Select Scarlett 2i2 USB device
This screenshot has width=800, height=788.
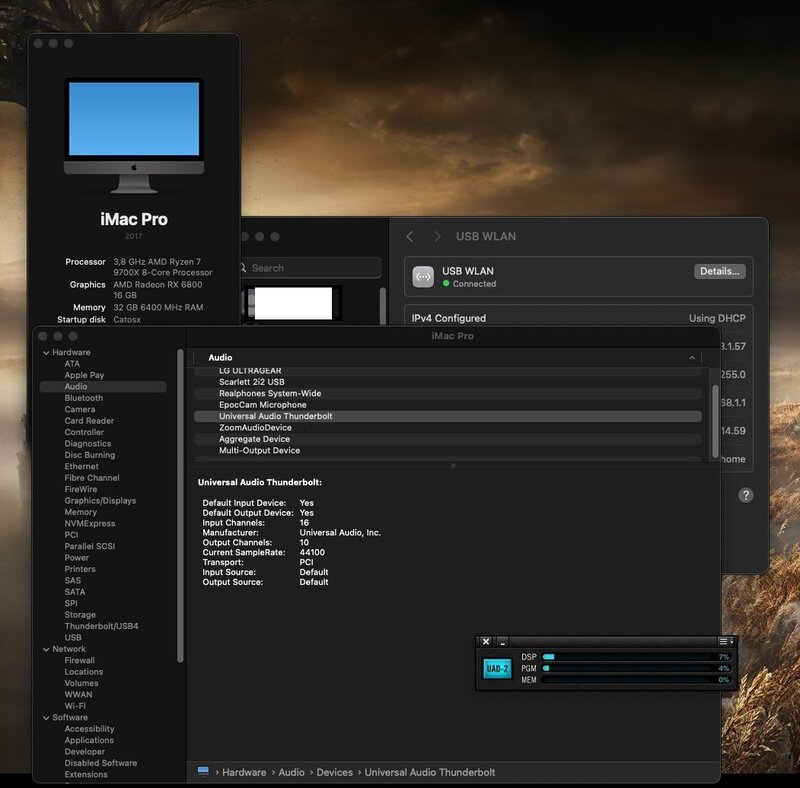point(251,382)
